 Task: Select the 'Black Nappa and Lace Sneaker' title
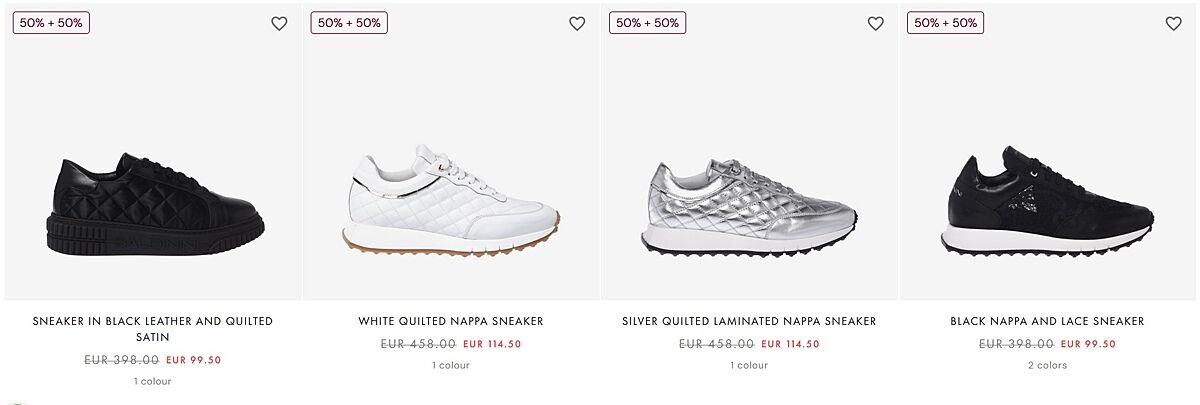point(1047,321)
